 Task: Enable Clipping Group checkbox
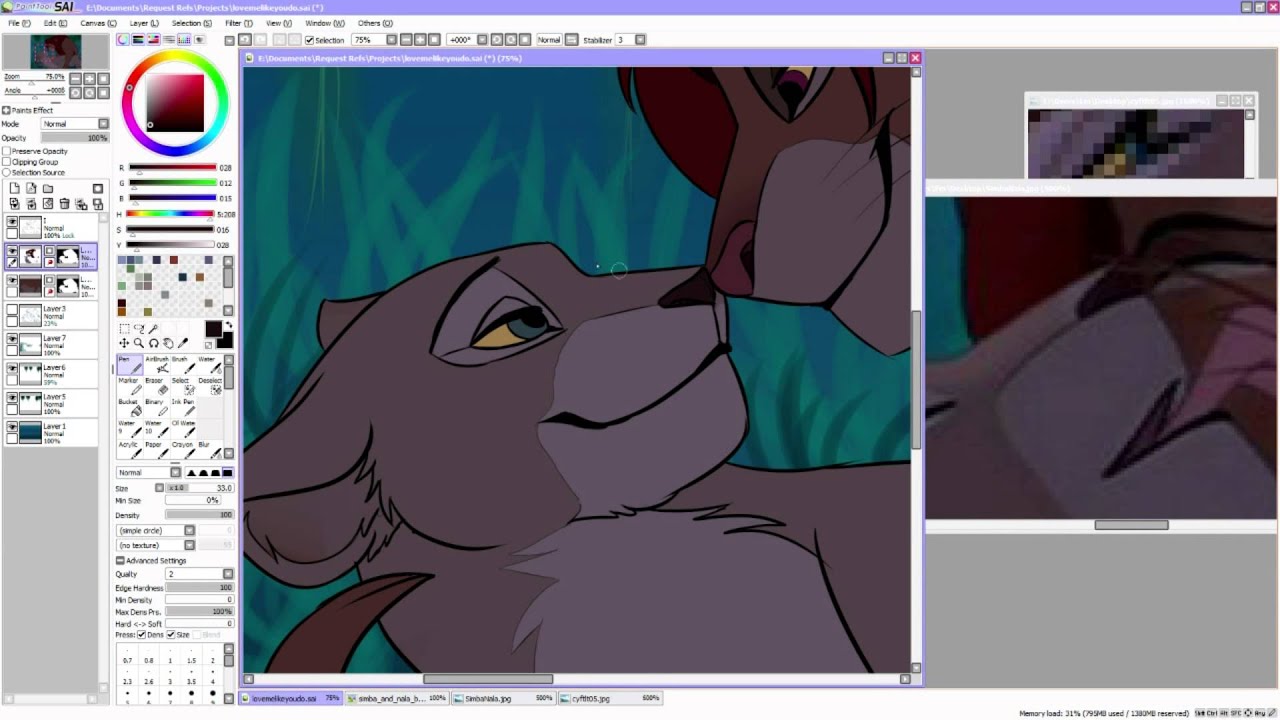click(x=6, y=162)
